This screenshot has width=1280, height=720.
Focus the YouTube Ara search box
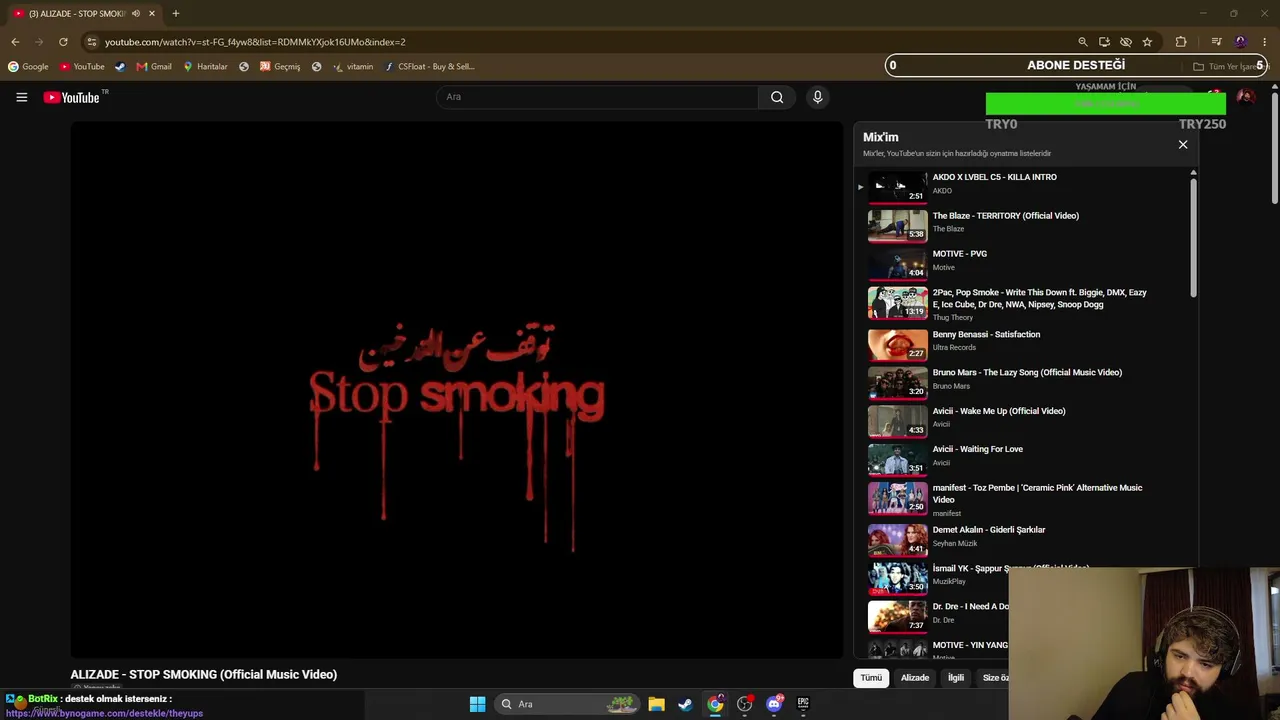tap(597, 97)
